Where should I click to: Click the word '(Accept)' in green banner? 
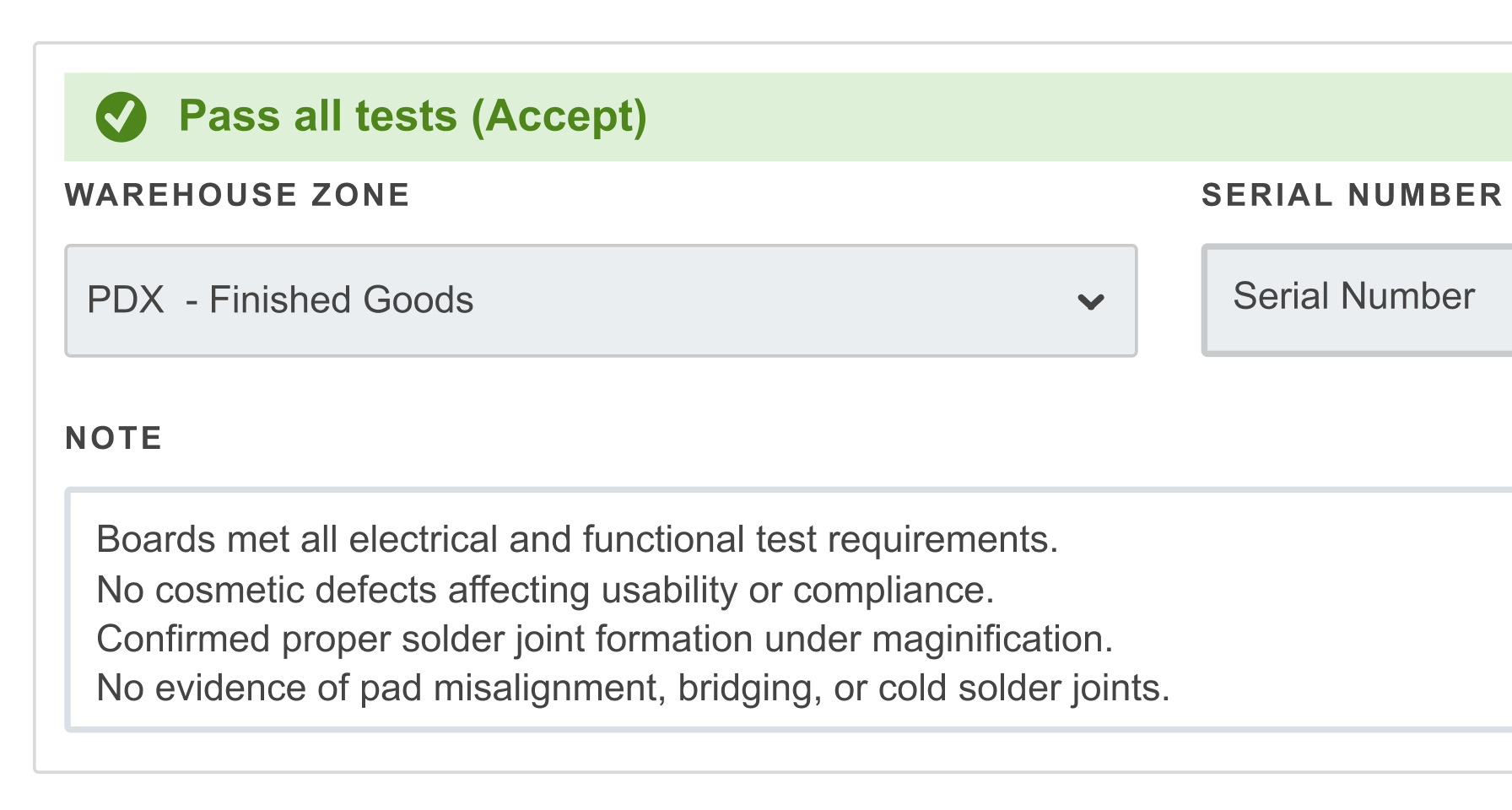tap(559, 116)
